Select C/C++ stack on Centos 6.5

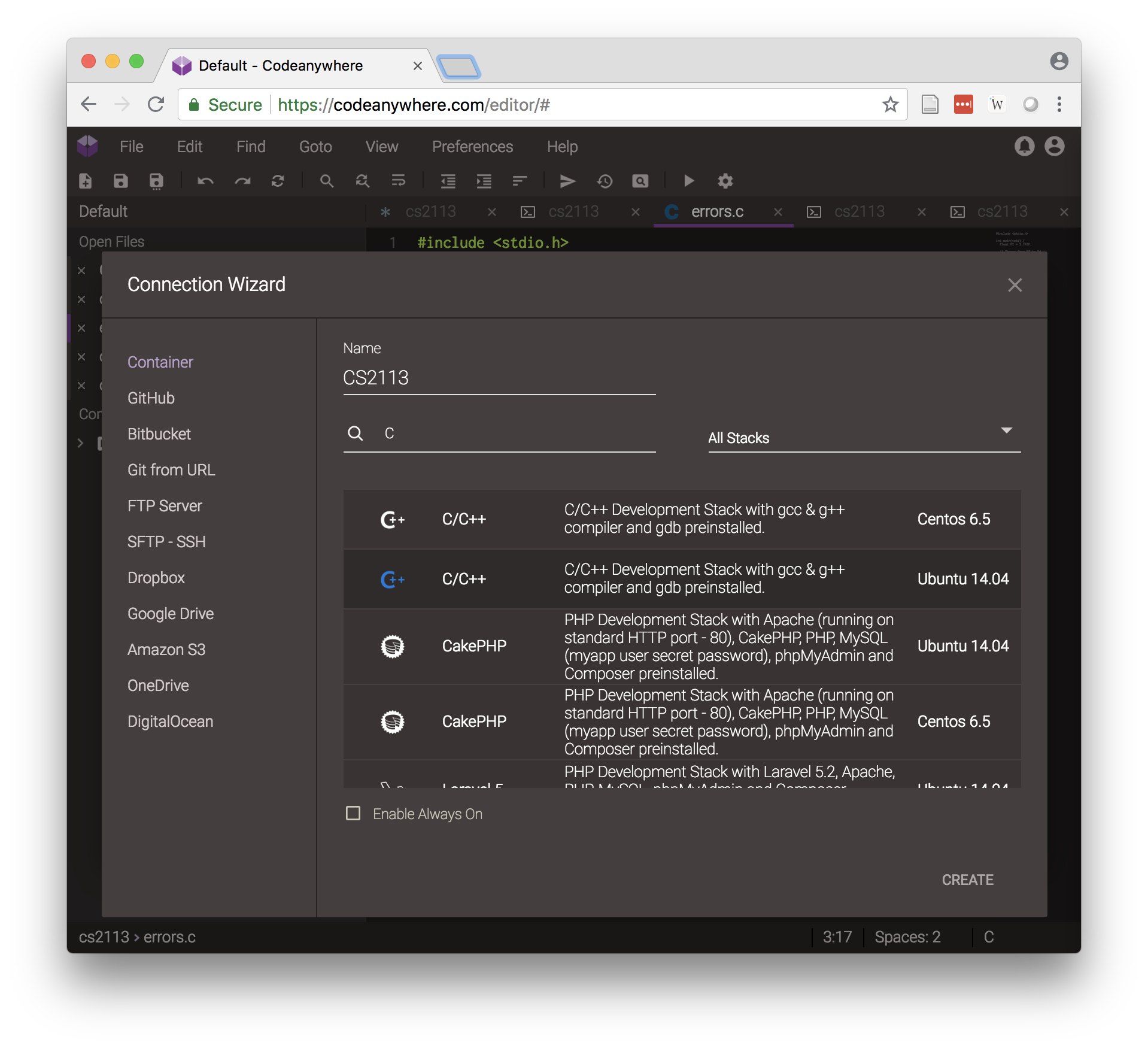click(x=682, y=519)
